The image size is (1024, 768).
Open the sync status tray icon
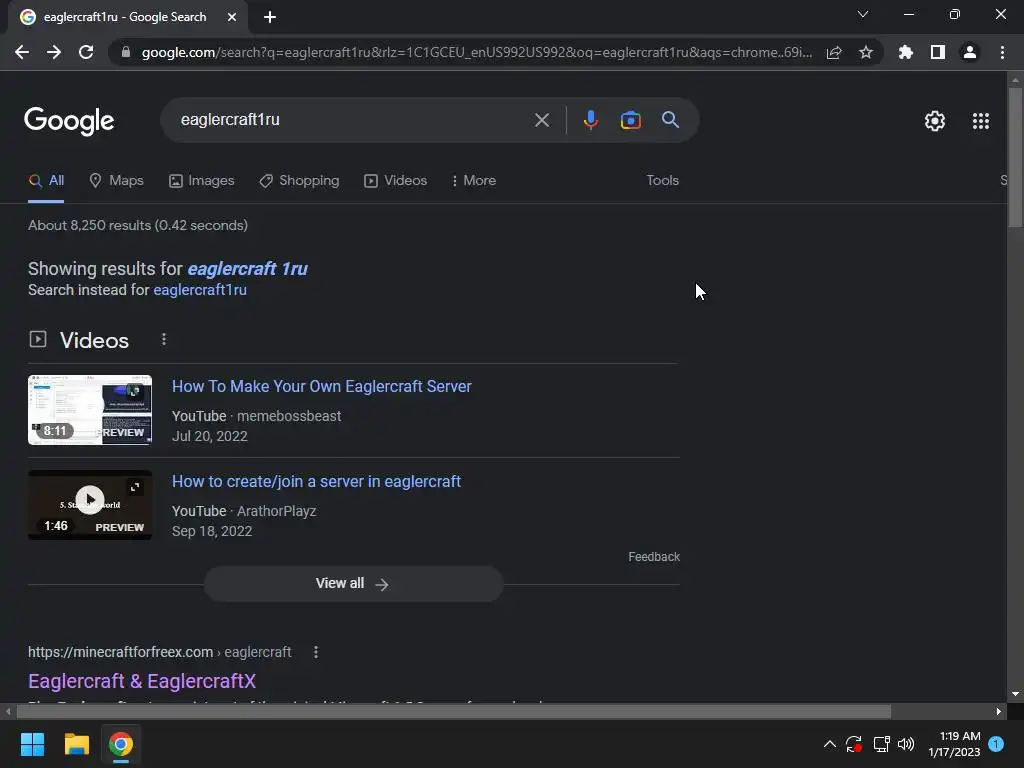(x=854, y=744)
